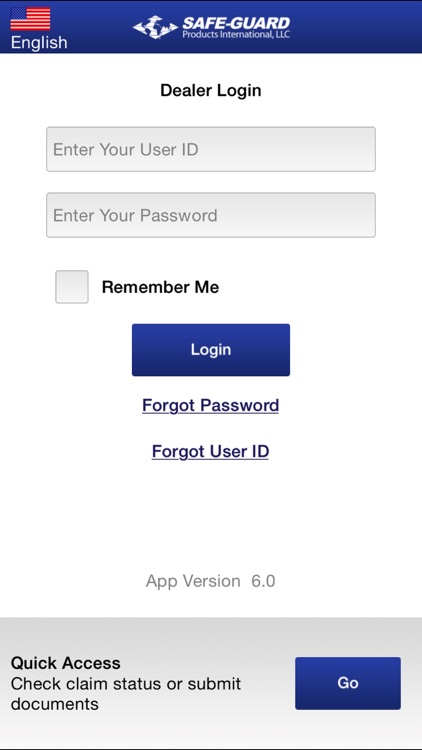This screenshot has height=750, width=422.
Task: Open the Forgot User ID link
Action: point(210,452)
